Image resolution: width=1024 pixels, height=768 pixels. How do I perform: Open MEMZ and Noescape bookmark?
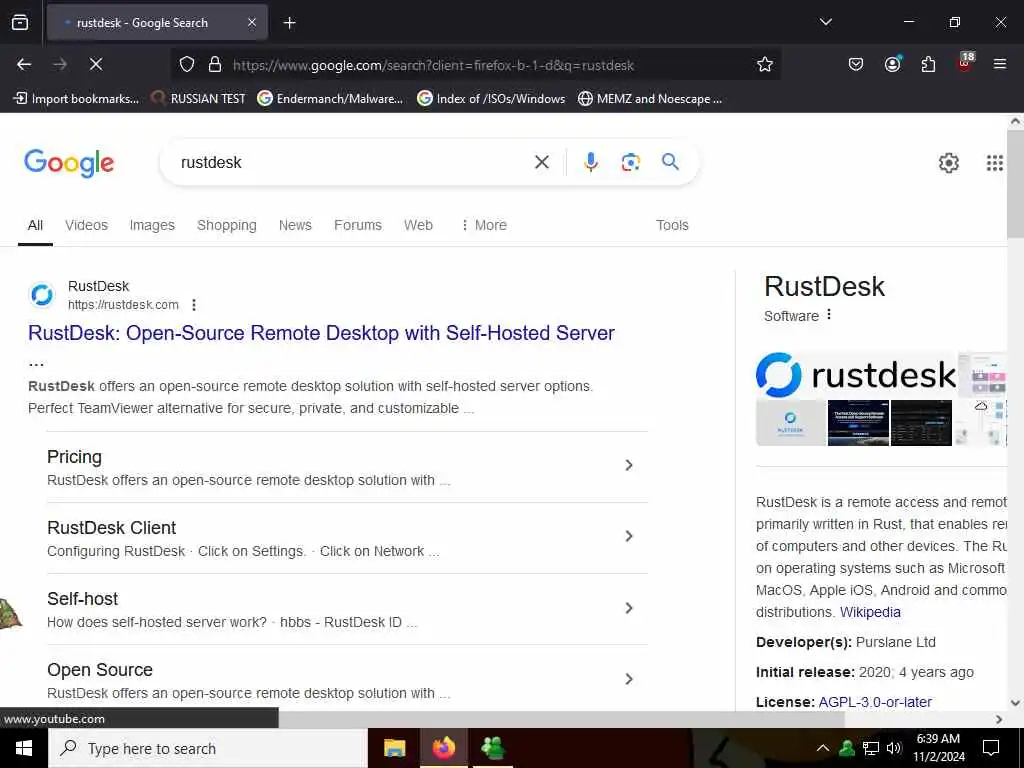coord(650,99)
